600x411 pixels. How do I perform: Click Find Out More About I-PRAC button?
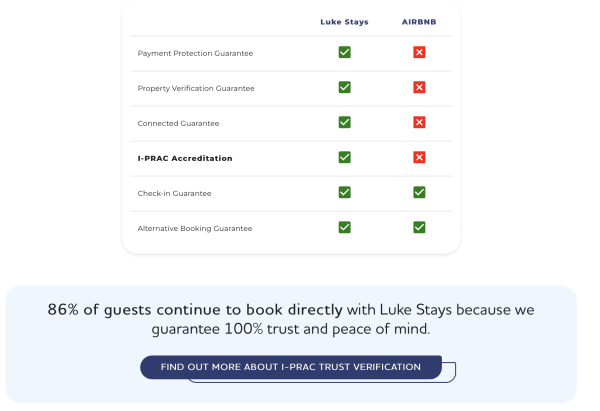tap(291, 367)
